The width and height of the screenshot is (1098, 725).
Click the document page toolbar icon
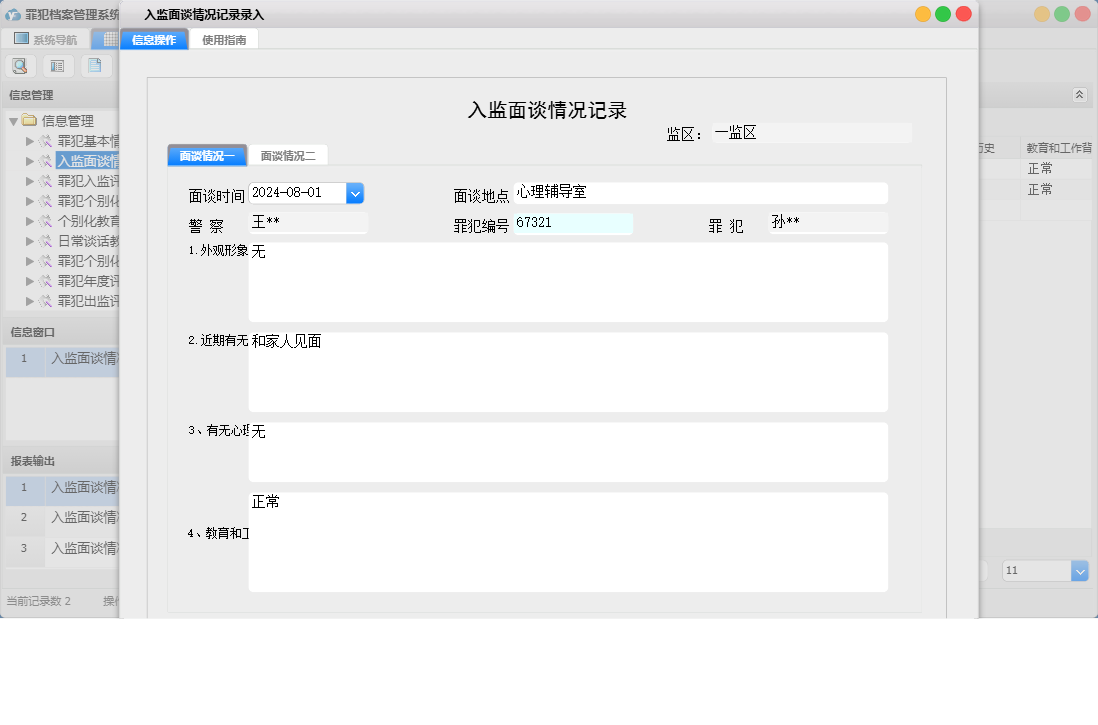(95, 66)
